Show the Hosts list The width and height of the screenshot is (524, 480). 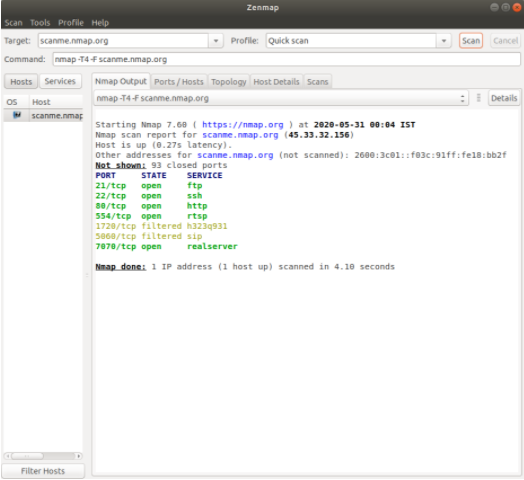(21, 82)
